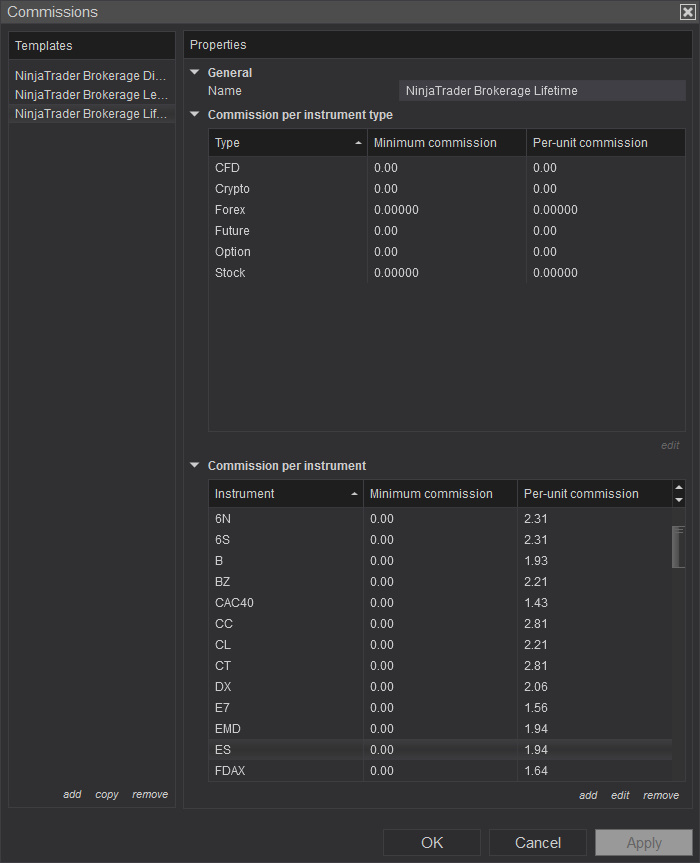Click the 1.64 per-unit commission for FDAX
This screenshot has height=863, width=700.
(535, 771)
